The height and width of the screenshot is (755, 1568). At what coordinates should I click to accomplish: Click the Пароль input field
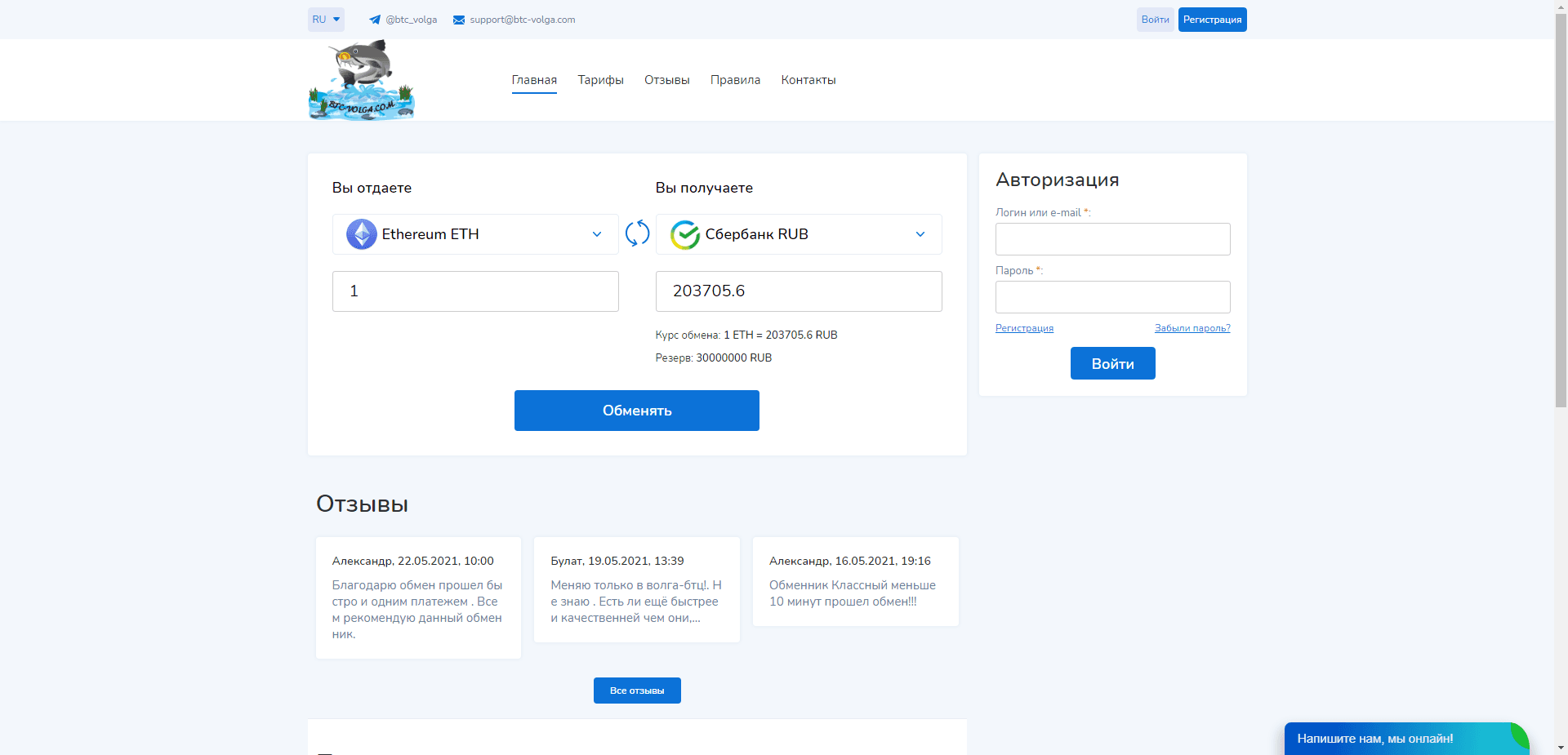pos(1112,297)
